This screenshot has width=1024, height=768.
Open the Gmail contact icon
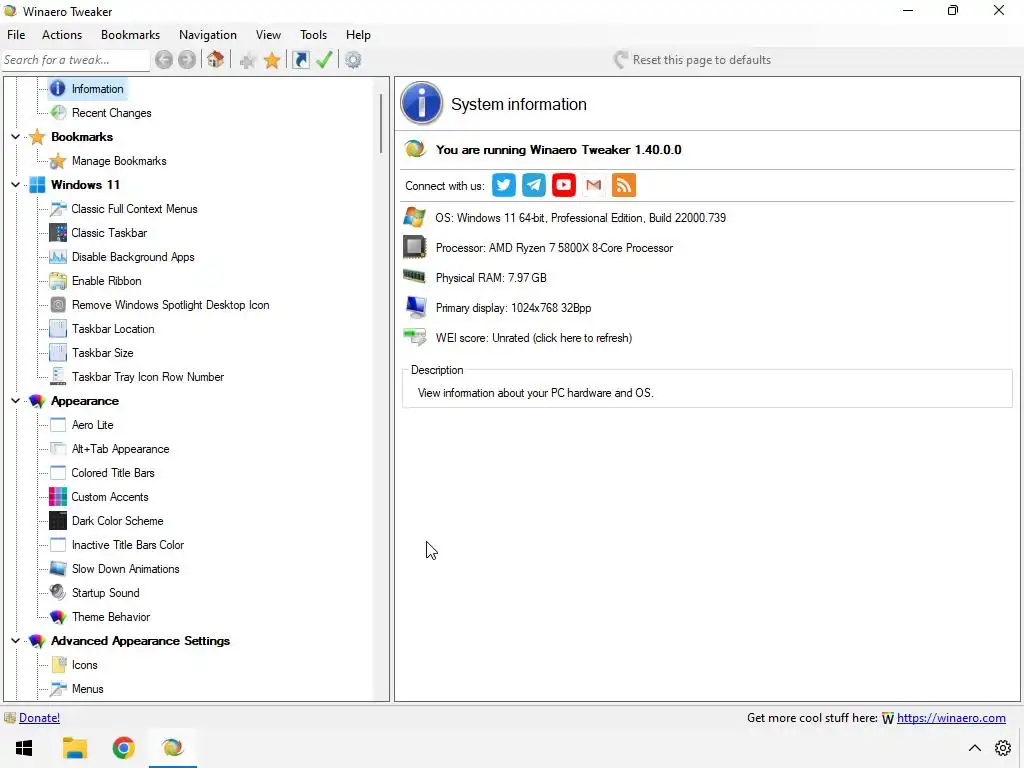pyautogui.click(x=594, y=185)
